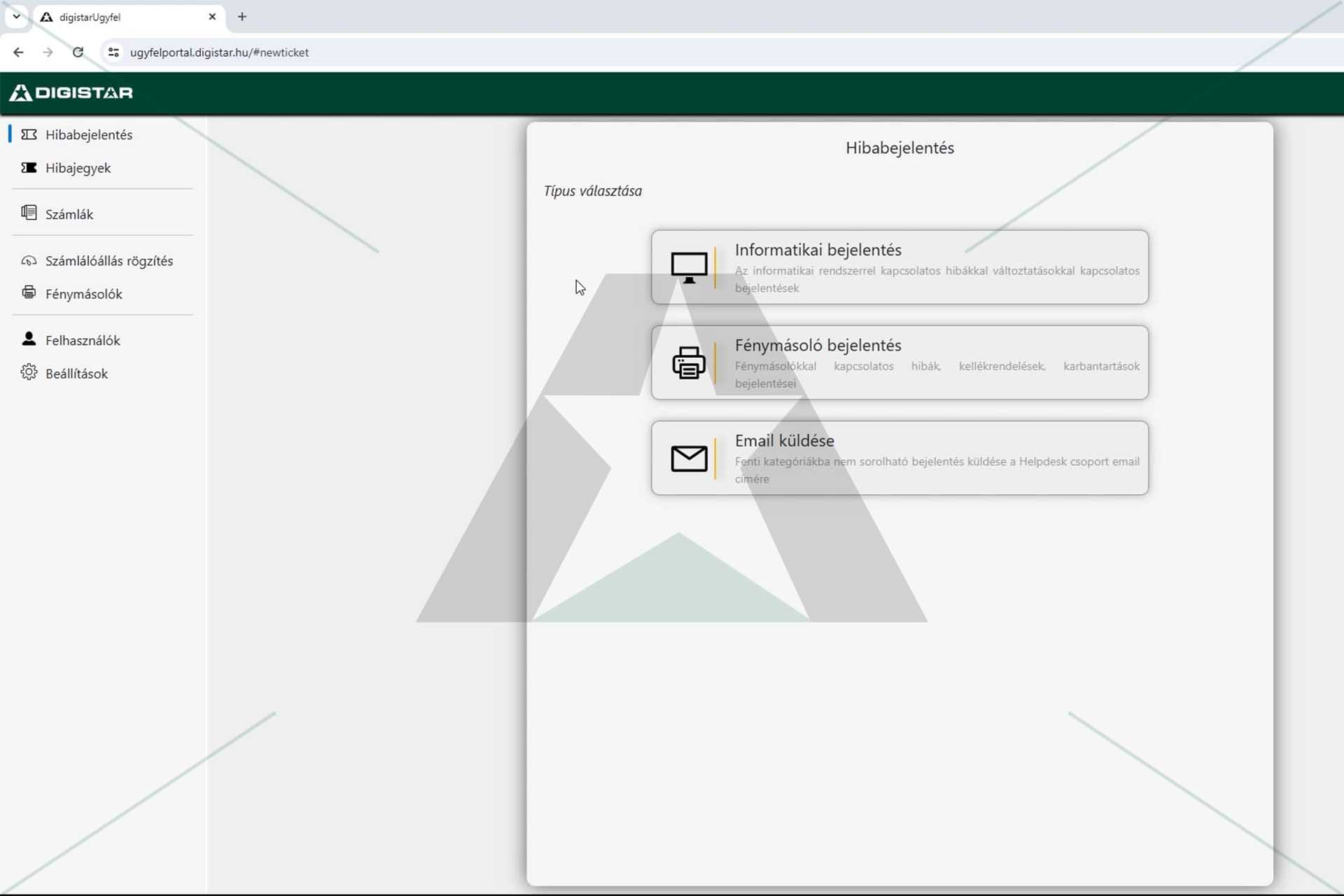
Task: Open the tab search dropdown arrow
Action: tap(16, 17)
